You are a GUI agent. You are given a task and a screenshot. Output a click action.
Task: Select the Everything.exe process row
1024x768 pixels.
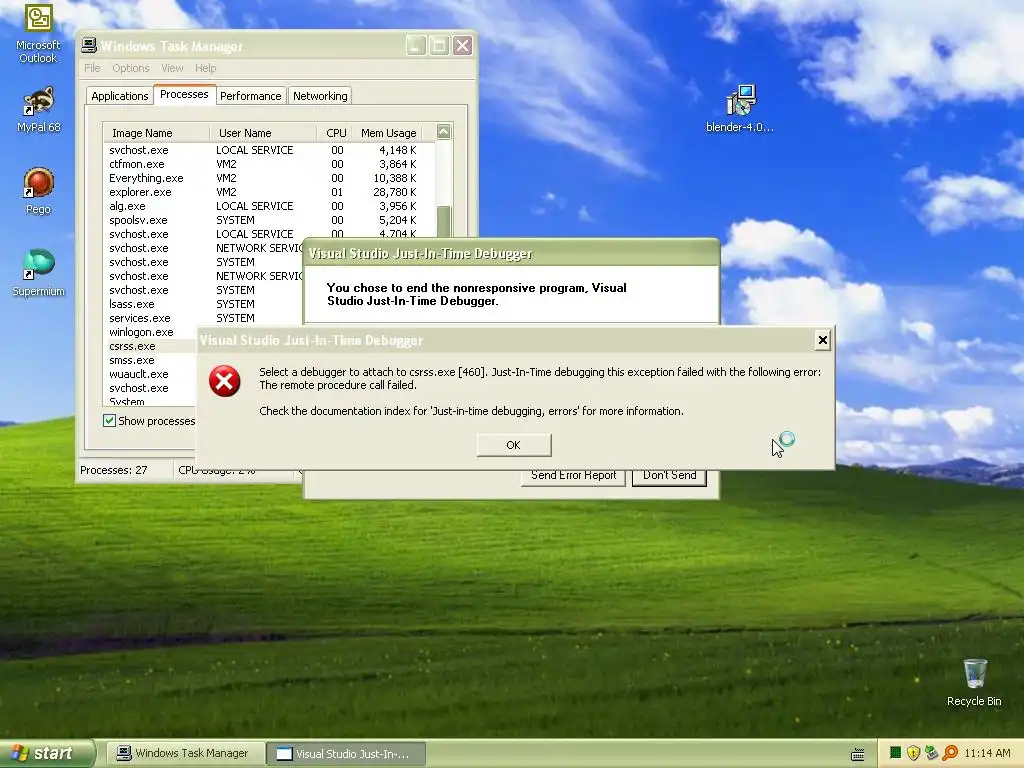[x=268, y=178]
